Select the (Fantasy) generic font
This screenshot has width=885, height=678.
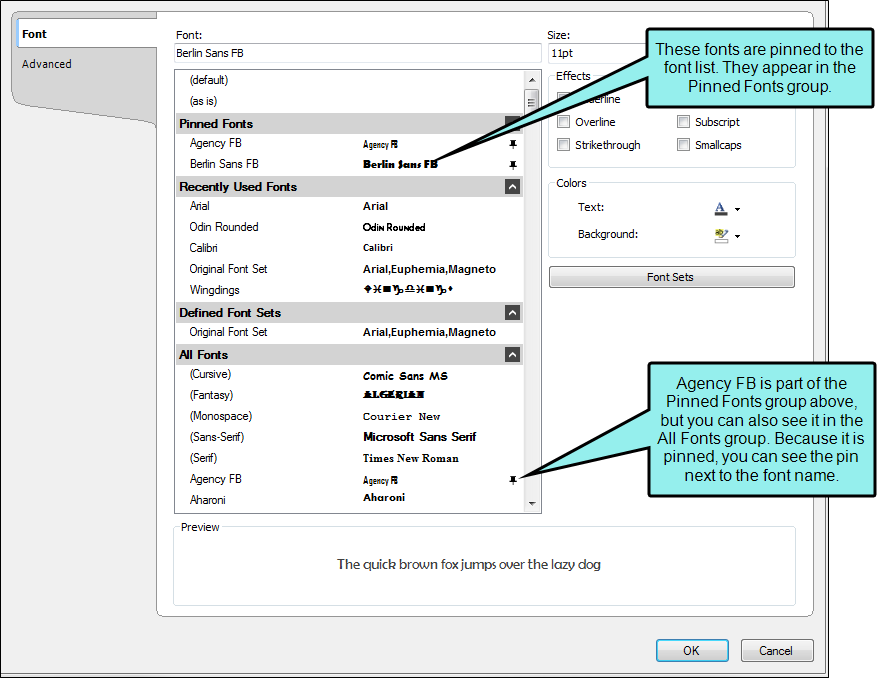(349, 395)
